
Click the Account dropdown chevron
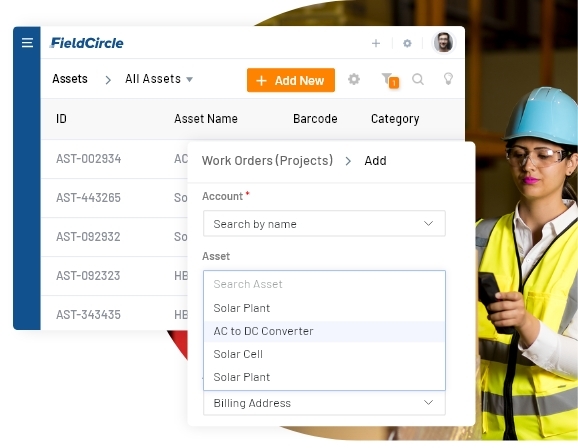[x=428, y=223]
